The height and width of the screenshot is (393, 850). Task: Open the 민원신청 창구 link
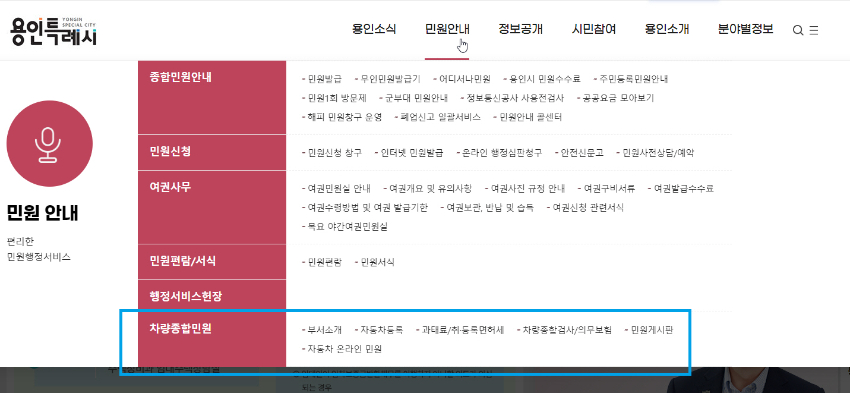pyautogui.click(x=334, y=153)
